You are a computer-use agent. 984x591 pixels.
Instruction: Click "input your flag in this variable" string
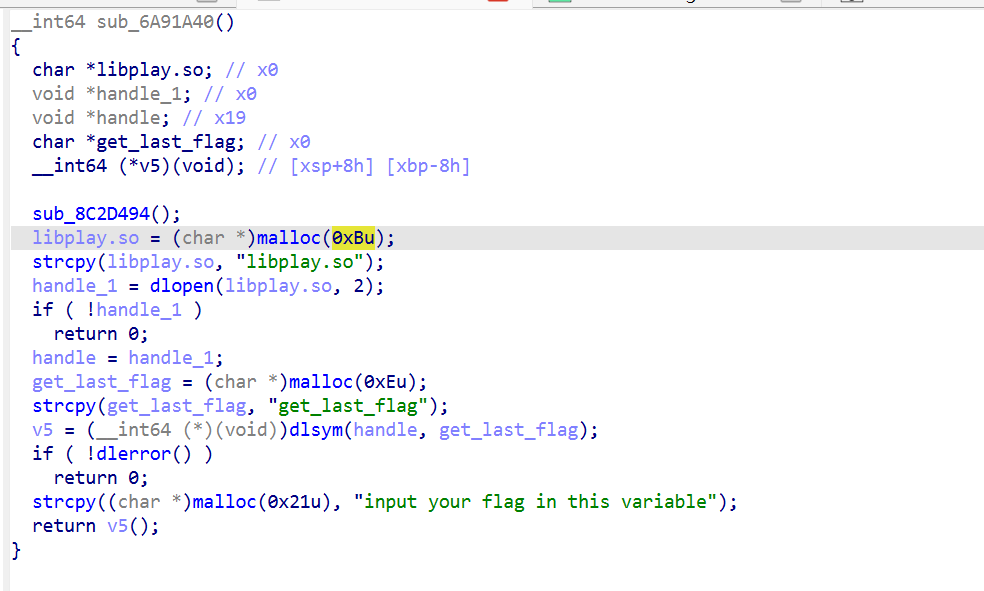tap(535, 502)
